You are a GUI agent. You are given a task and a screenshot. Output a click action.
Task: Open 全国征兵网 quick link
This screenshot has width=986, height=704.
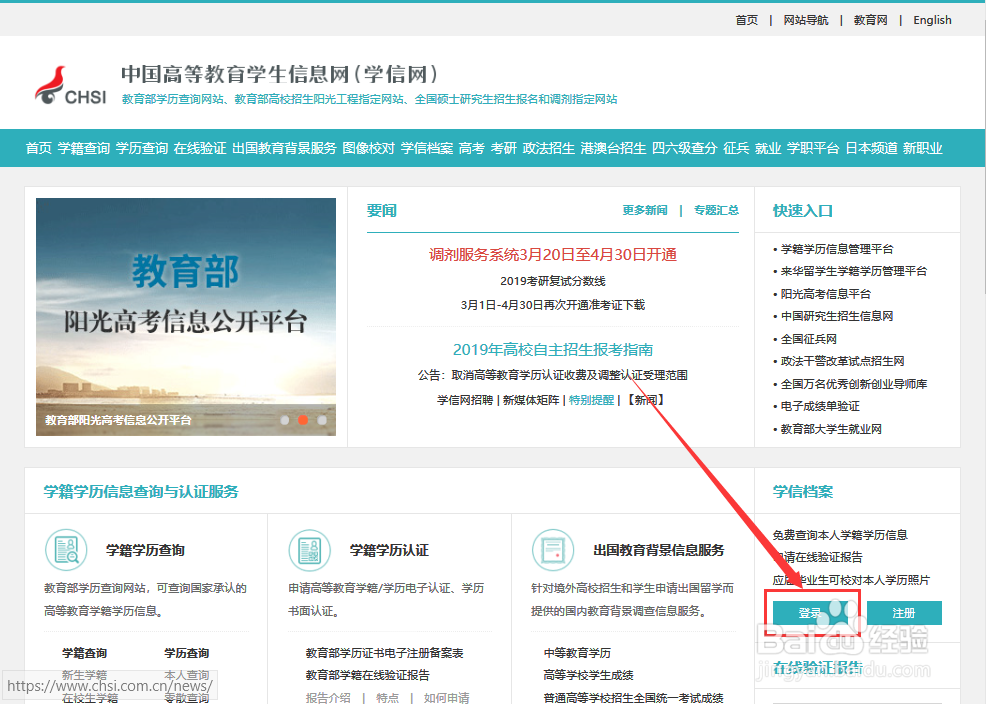click(x=808, y=339)
